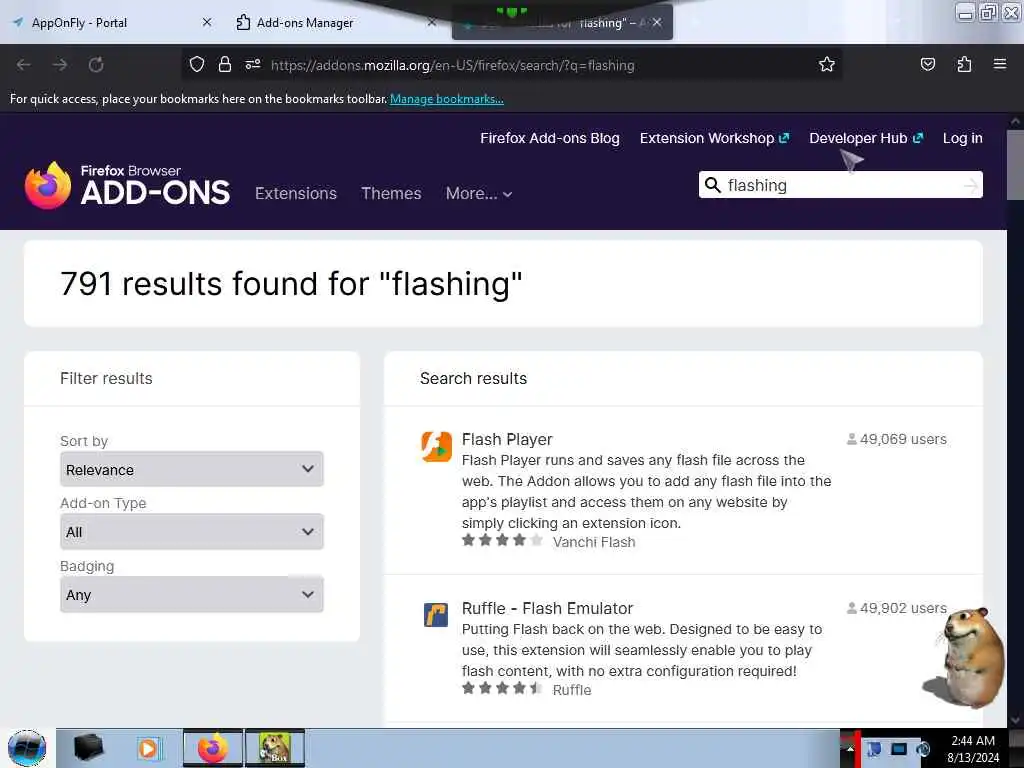
Task: Open the Pocket save icon
Action: 927,64
